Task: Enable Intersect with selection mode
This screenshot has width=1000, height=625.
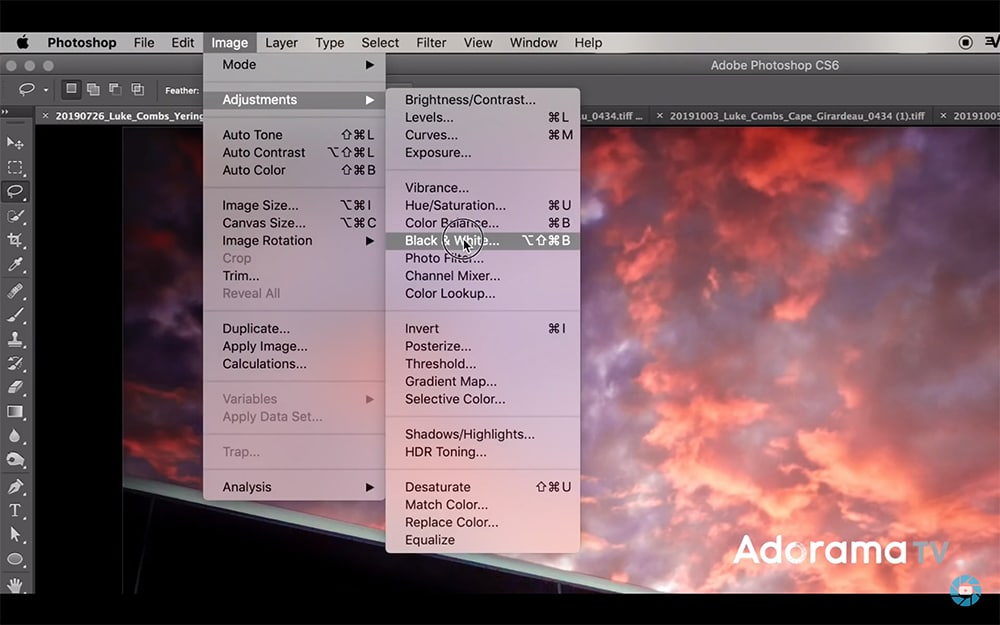Action: [137, 90]
